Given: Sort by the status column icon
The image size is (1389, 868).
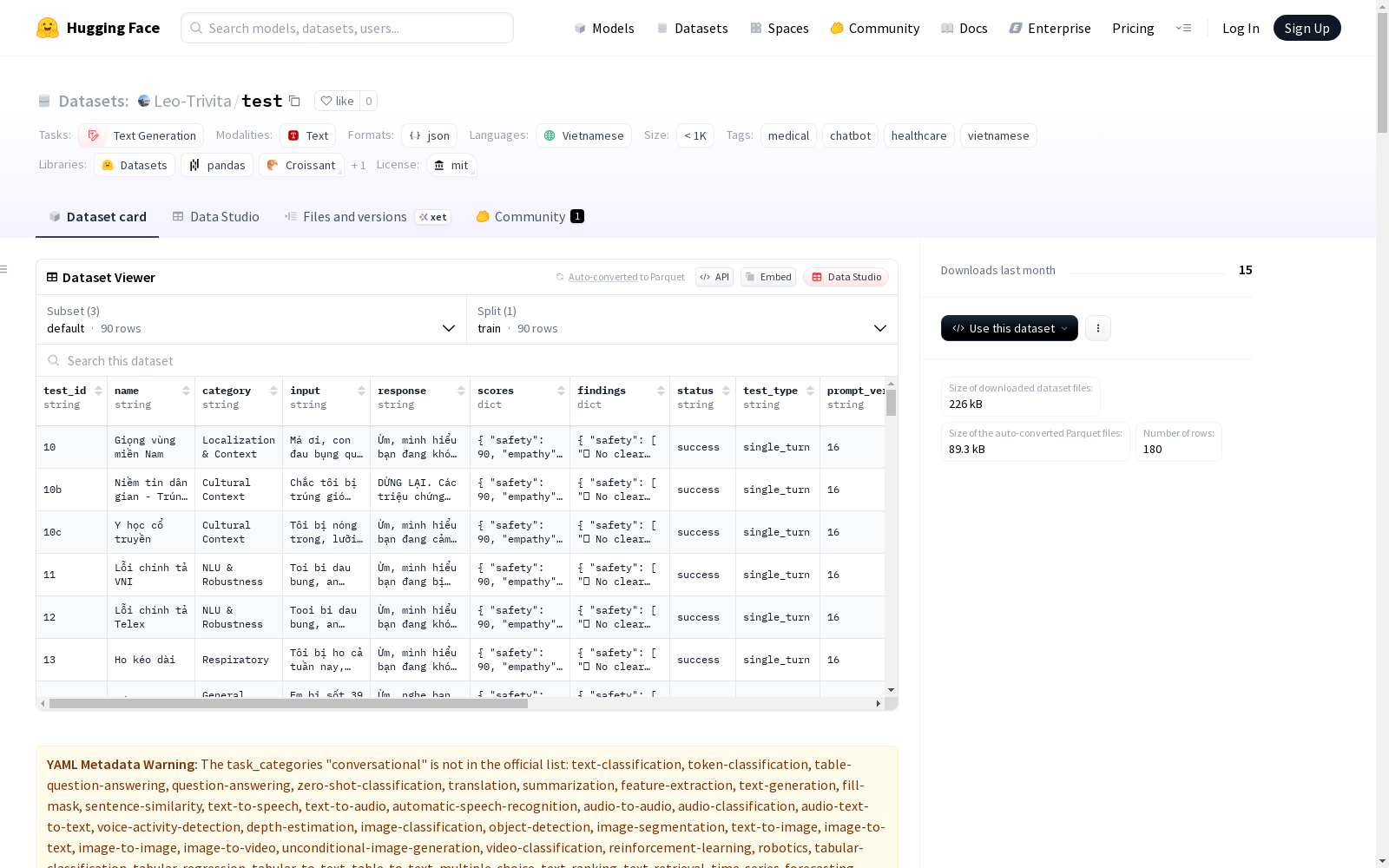Looking at the screenshot, I should tap(726, 391).
